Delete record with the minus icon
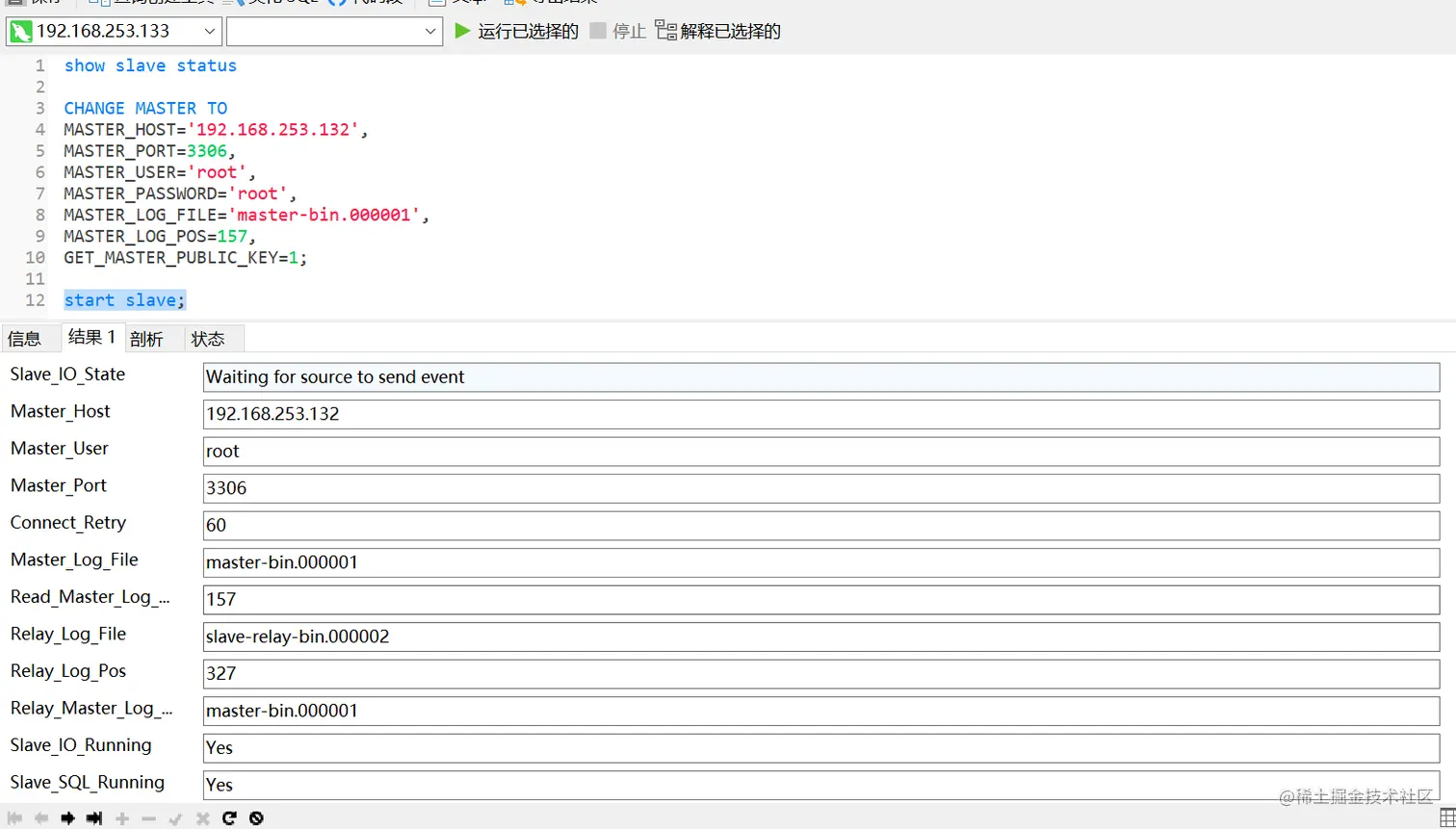 pos(148,818)
